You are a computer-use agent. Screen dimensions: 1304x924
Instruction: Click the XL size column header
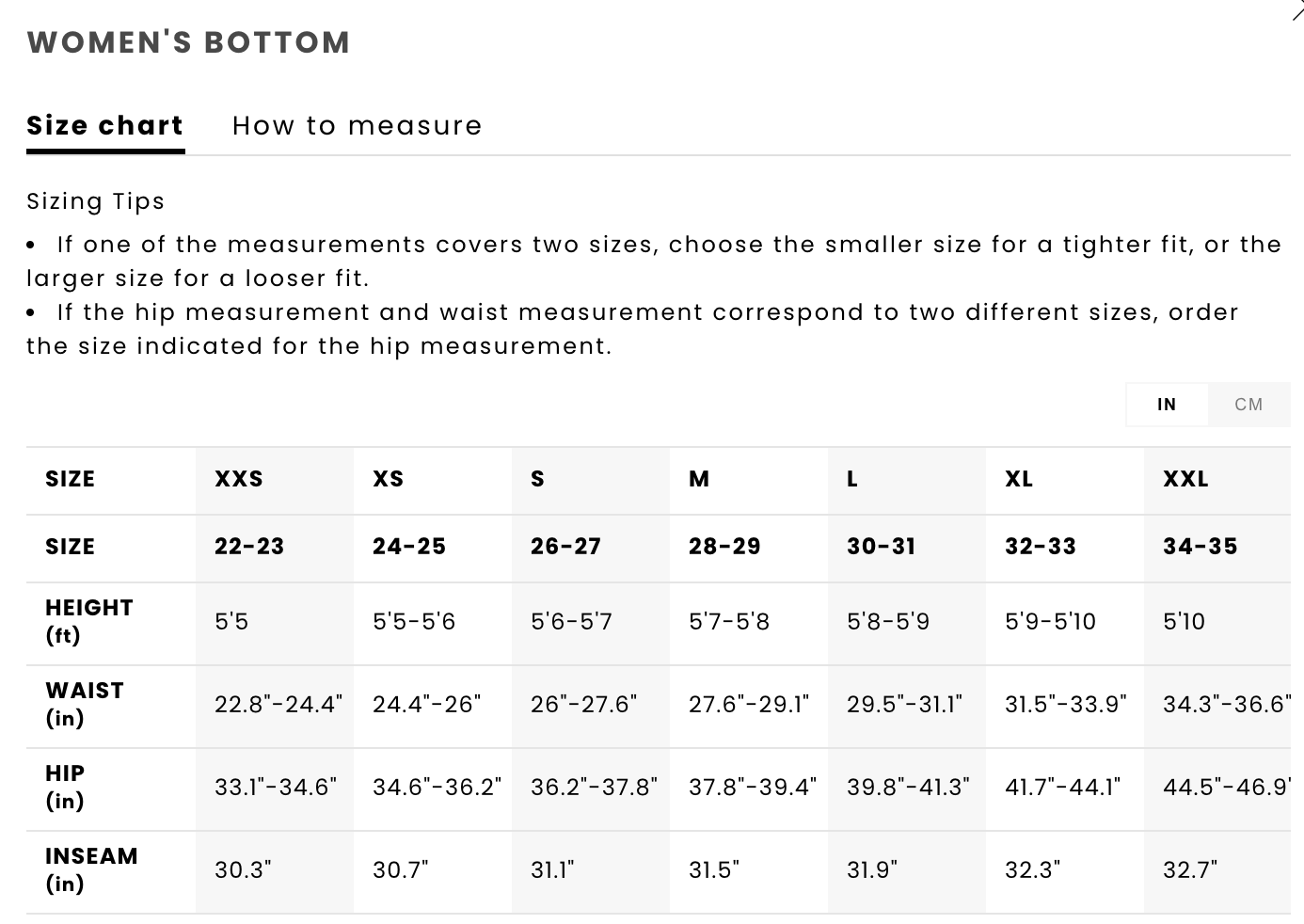pos(1019,479)
